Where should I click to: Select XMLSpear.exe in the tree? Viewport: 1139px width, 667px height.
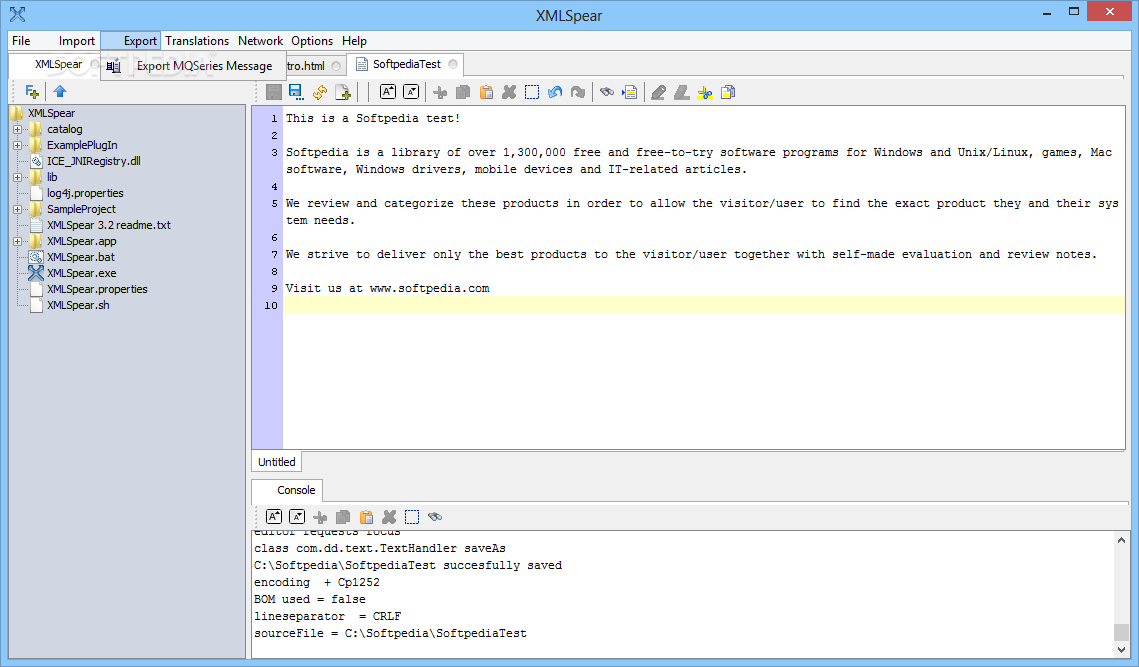[81, 273]
